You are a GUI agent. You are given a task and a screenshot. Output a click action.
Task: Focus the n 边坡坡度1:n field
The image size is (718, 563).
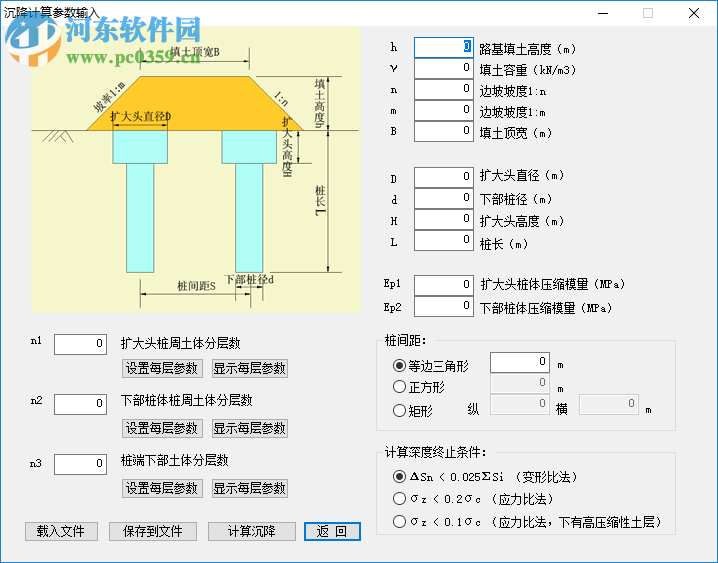(x=444, y=89)
